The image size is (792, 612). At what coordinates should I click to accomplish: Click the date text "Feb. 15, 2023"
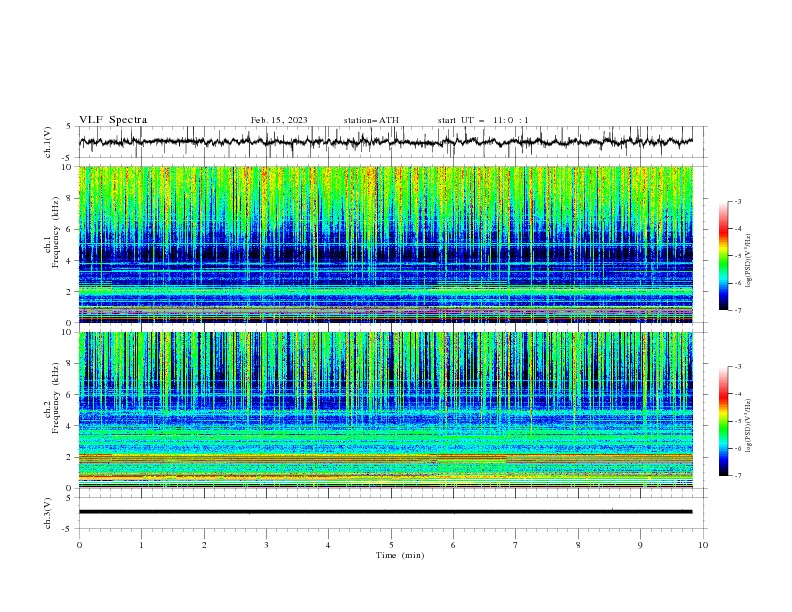(279, 120)
